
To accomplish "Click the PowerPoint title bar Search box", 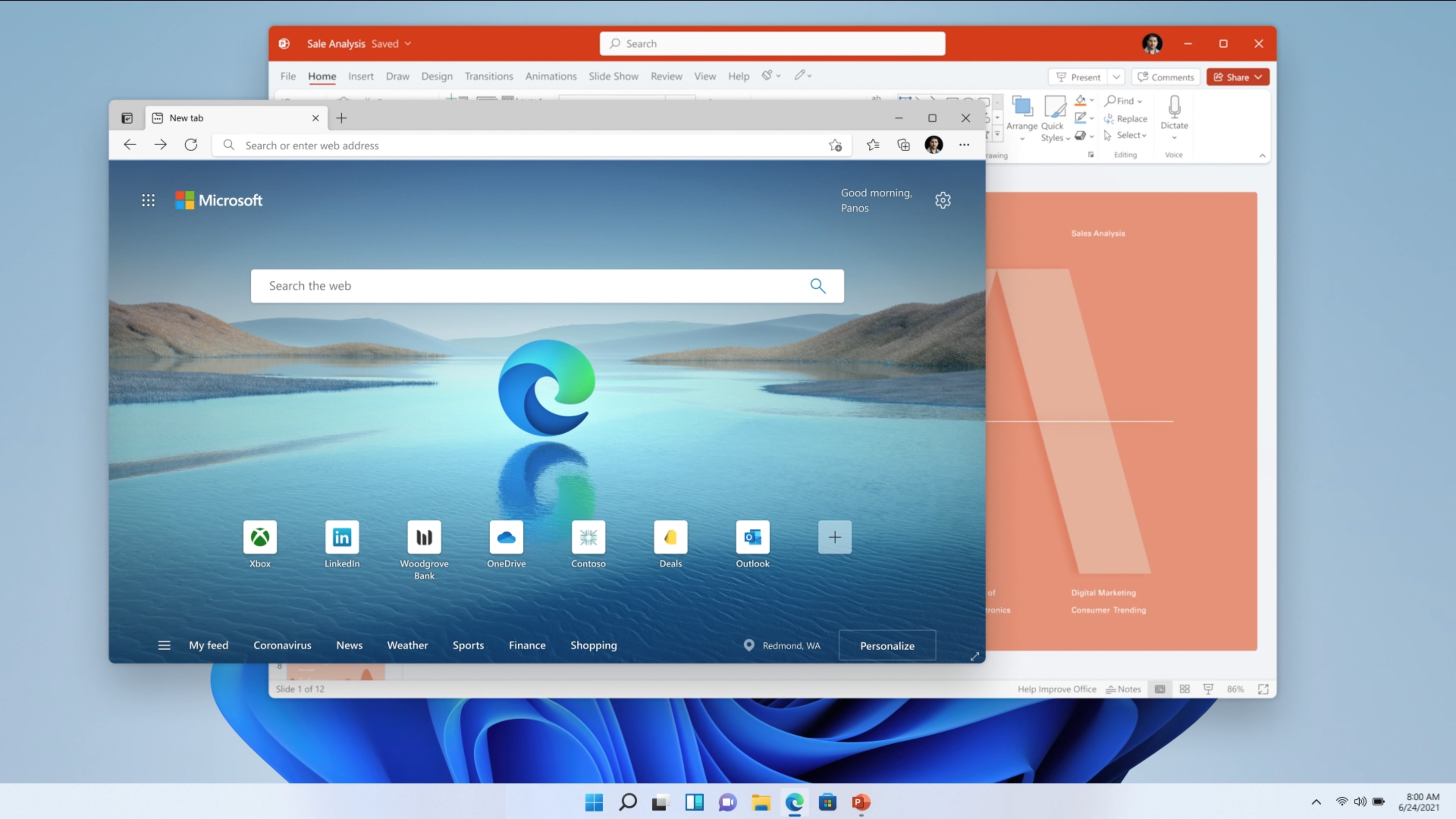I will [772, 44].
